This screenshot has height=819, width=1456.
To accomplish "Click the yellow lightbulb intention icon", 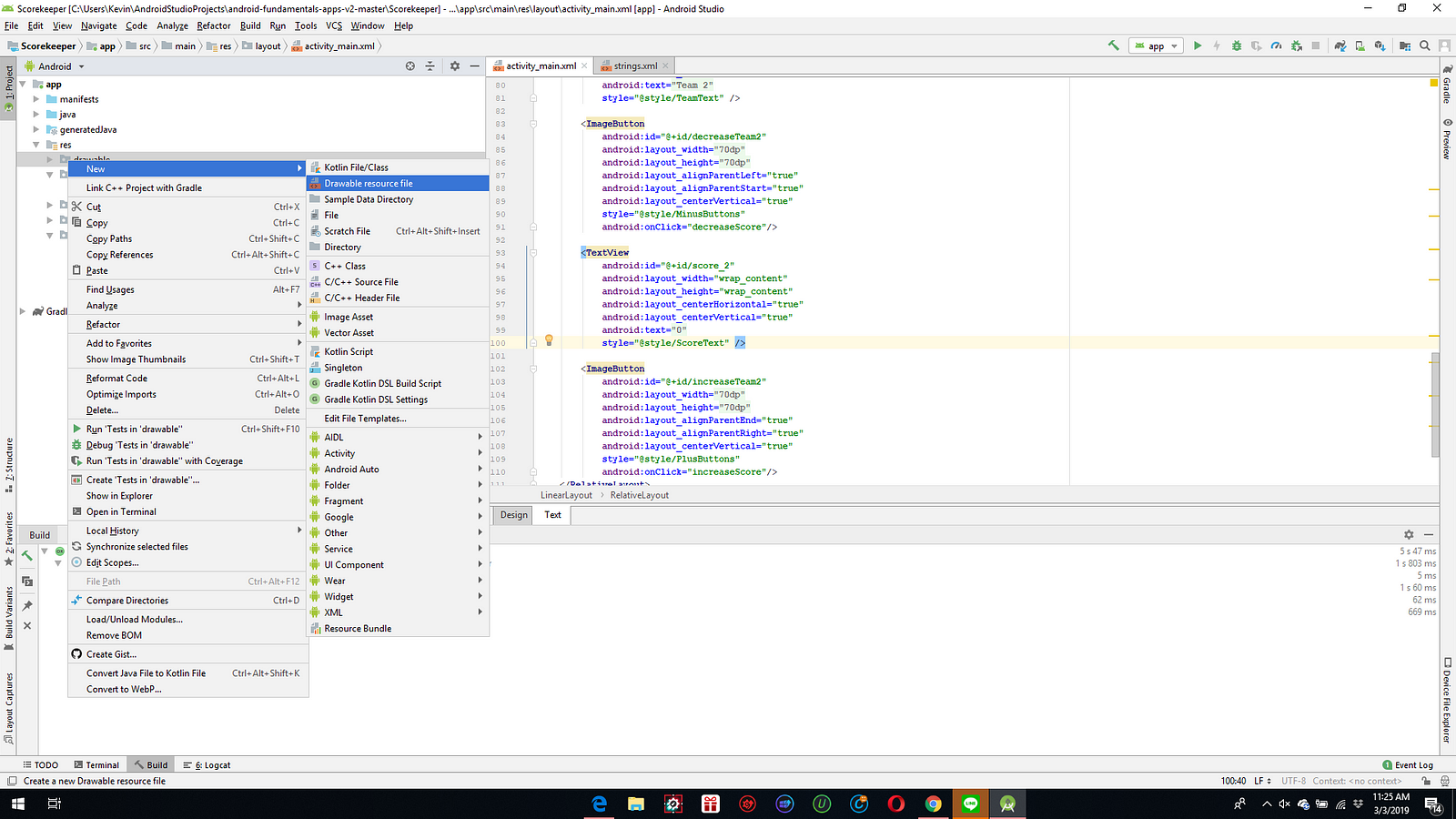I will 549,340.
